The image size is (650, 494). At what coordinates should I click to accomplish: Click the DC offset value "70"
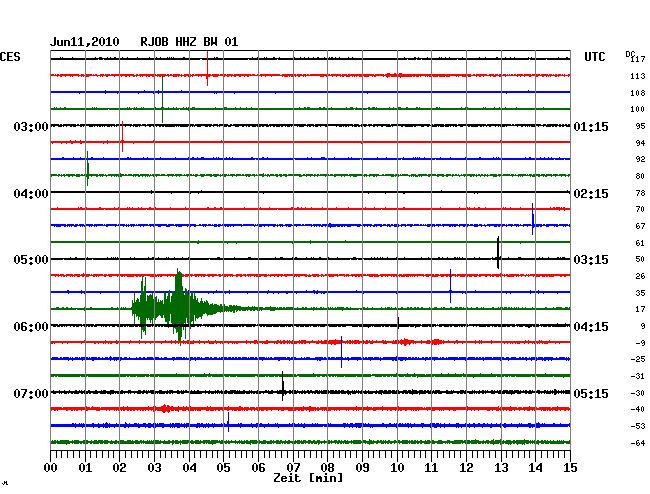[x=640, y=209]
